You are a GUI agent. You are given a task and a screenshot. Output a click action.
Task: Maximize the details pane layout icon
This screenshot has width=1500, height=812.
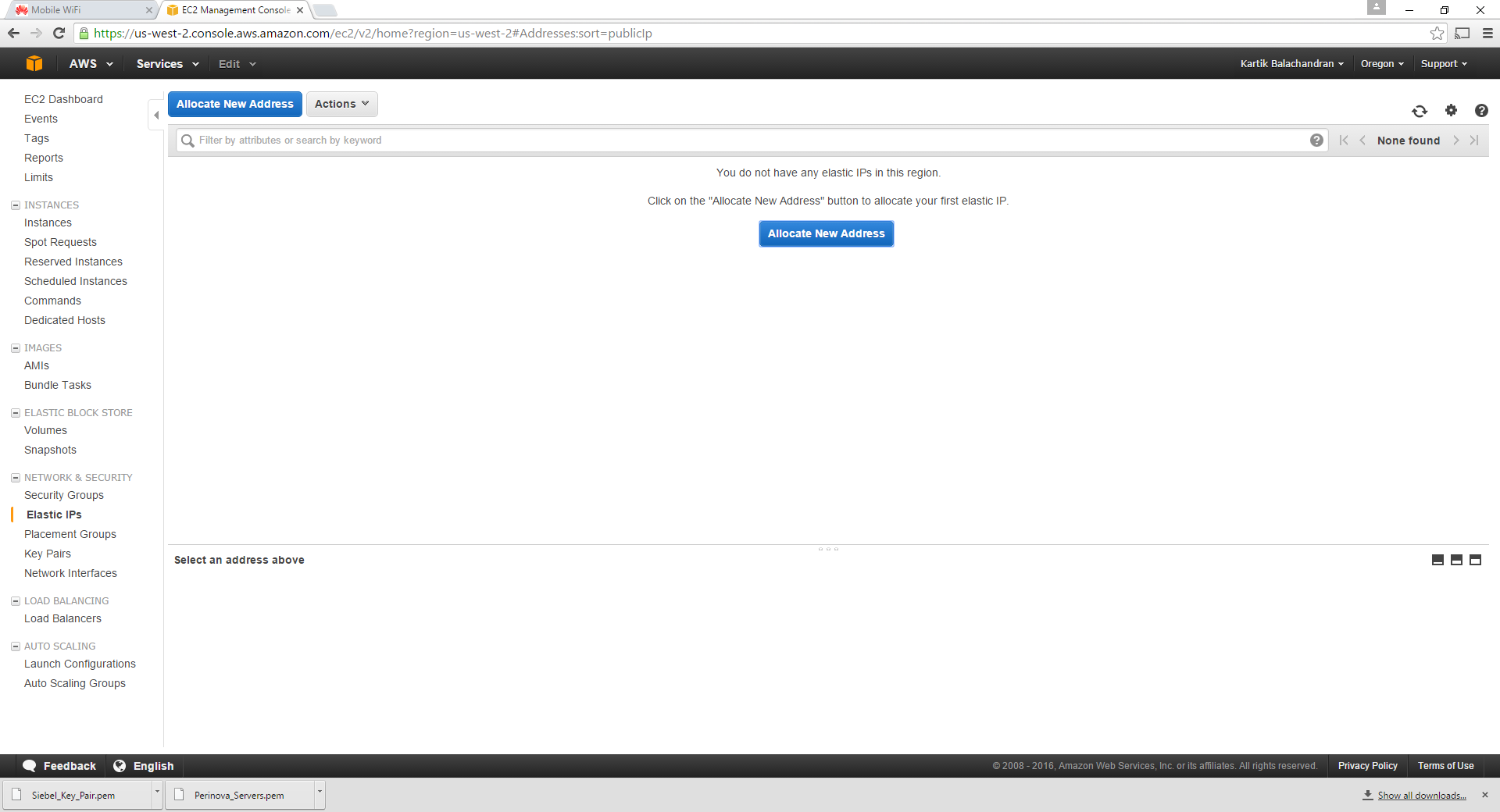click(1475, 560)
